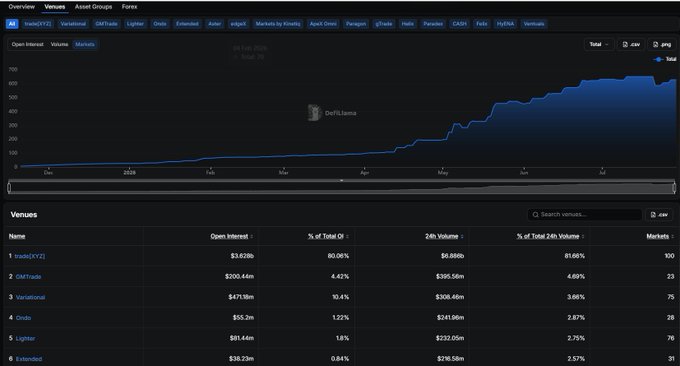Click the $471.18m open interest cell
Screen dimensions: 680x366
coord(241,297)
